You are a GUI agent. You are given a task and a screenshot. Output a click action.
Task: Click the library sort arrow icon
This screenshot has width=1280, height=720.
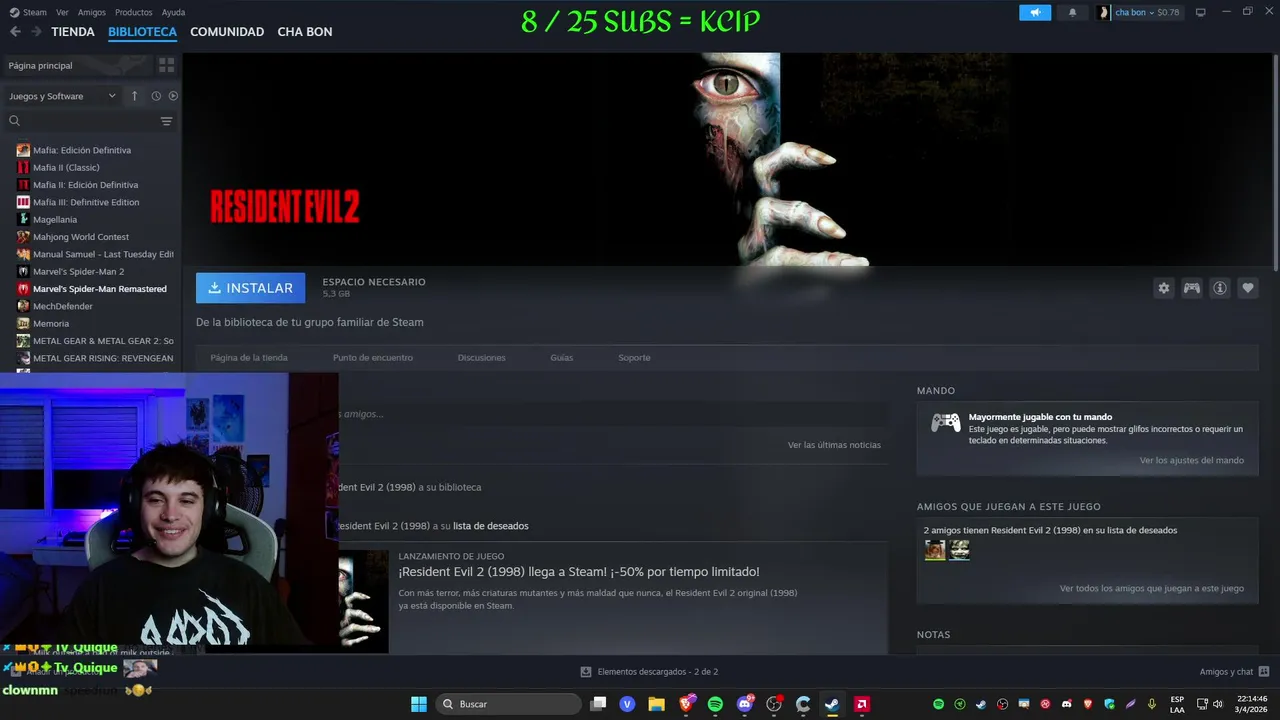tap(134, 96)
